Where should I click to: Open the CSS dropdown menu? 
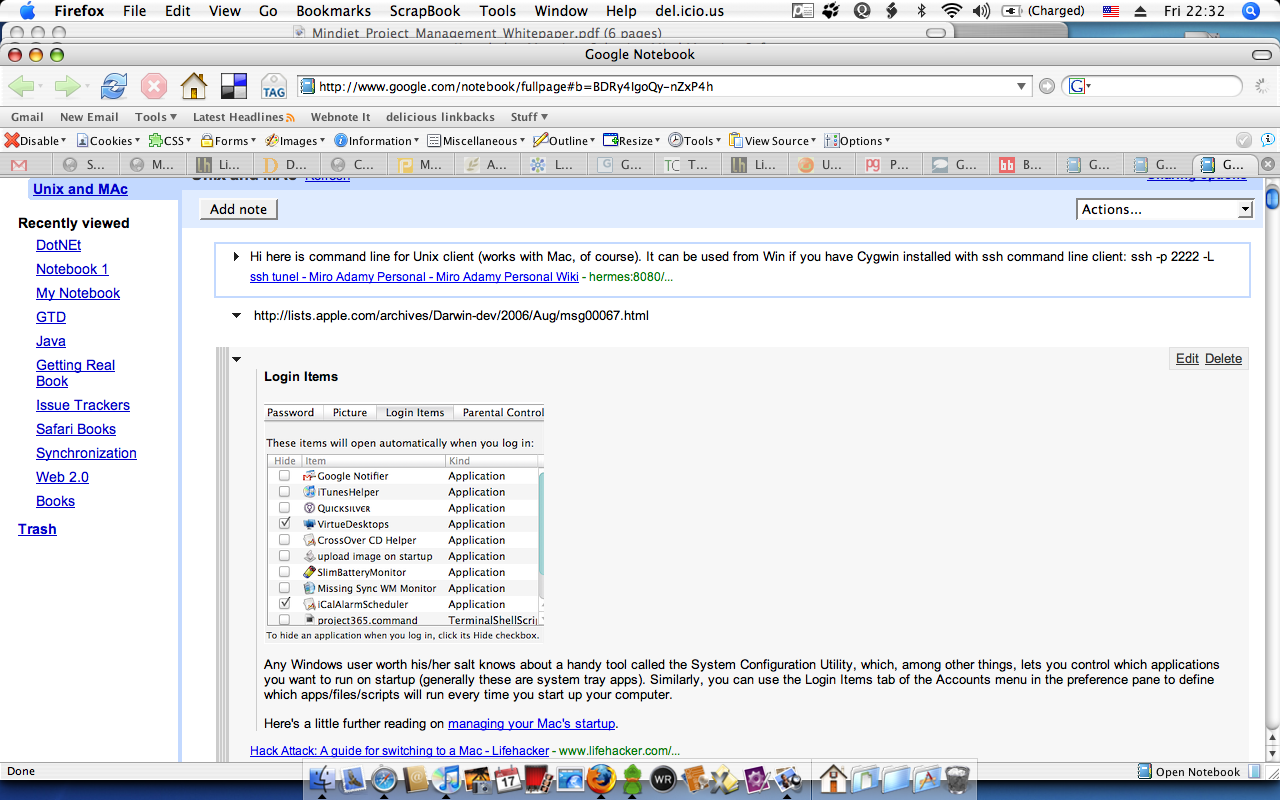pos(170,141)
